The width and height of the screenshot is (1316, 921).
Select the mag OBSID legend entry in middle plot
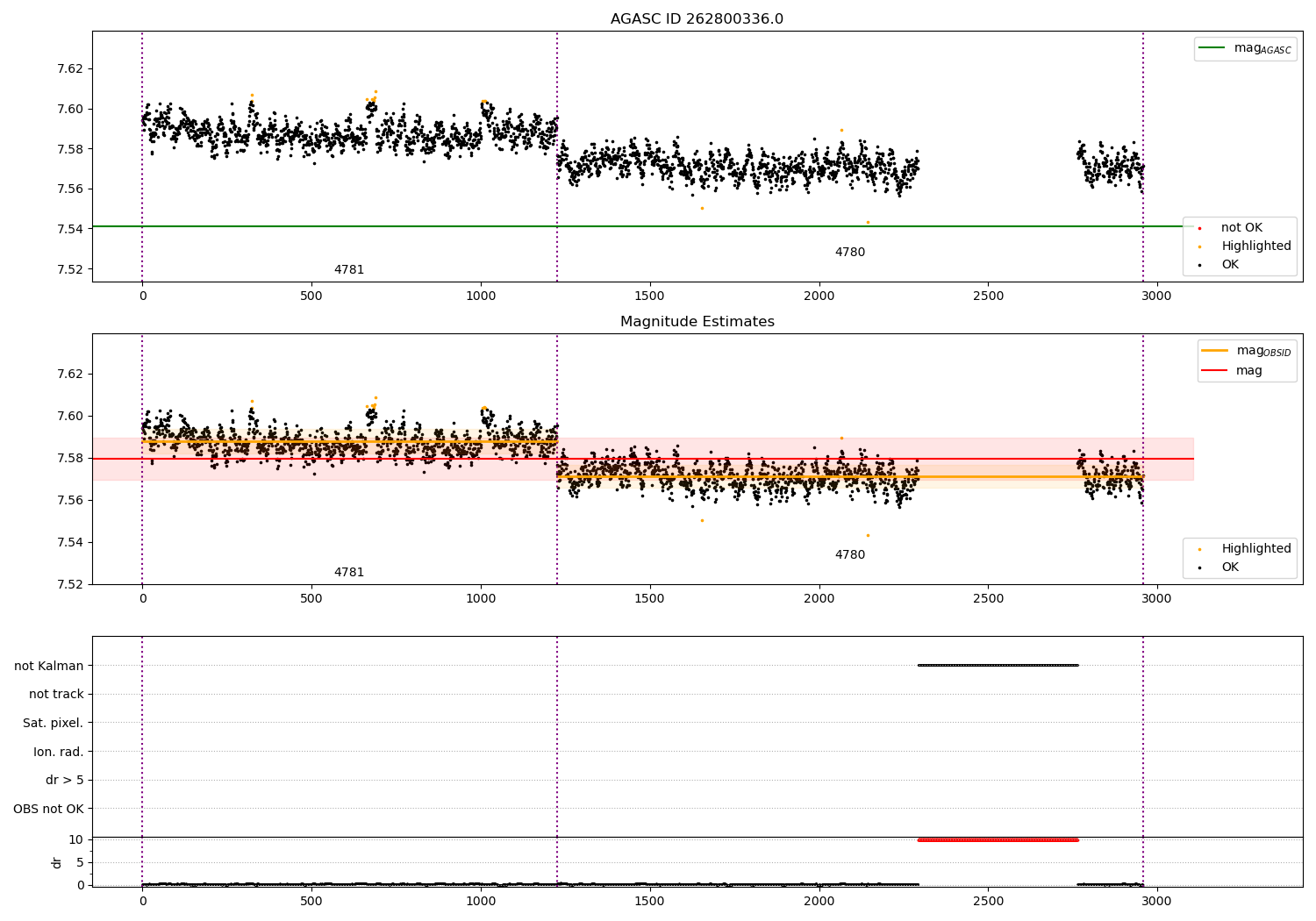[x=1247, y=351]
